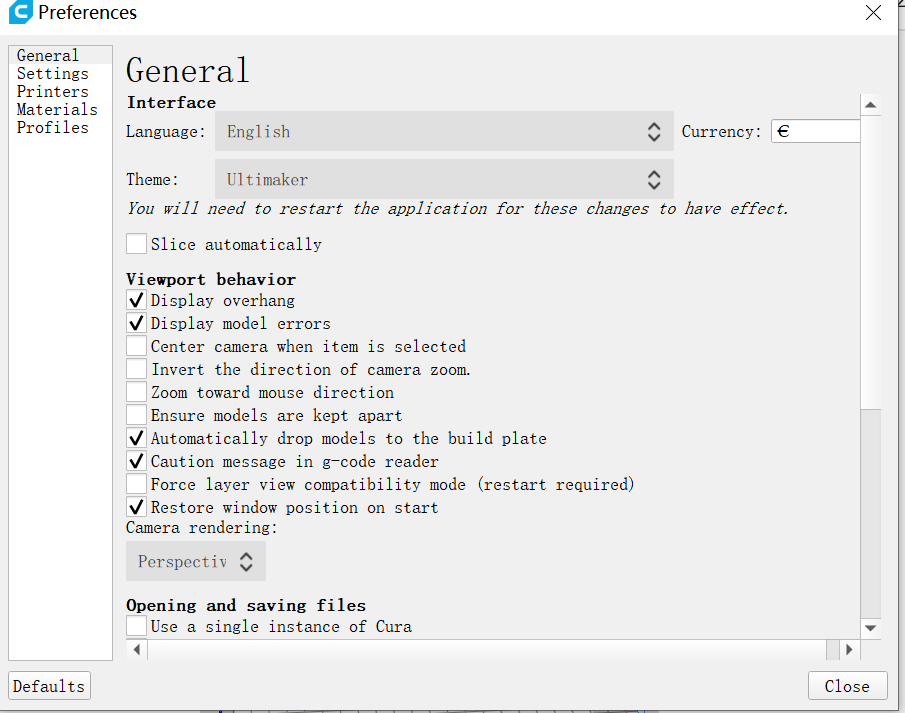The height and width of the screenshot is (713, 905).
Task: Open the Language dropdown showing English
Action: (x=444, y=132)
